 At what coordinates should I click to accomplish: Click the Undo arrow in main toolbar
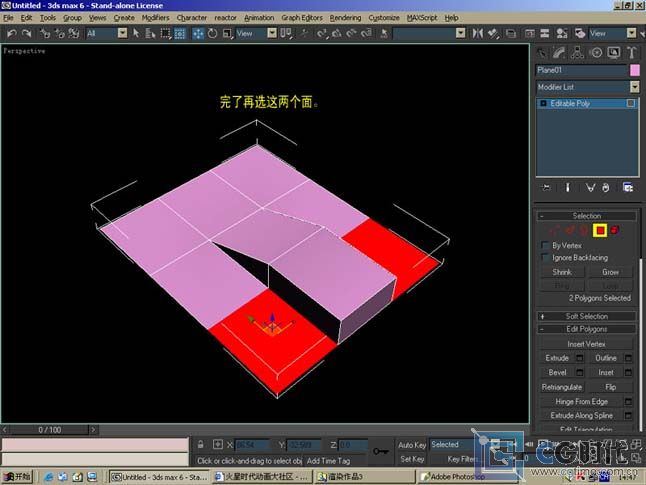[x=12, y=33]
